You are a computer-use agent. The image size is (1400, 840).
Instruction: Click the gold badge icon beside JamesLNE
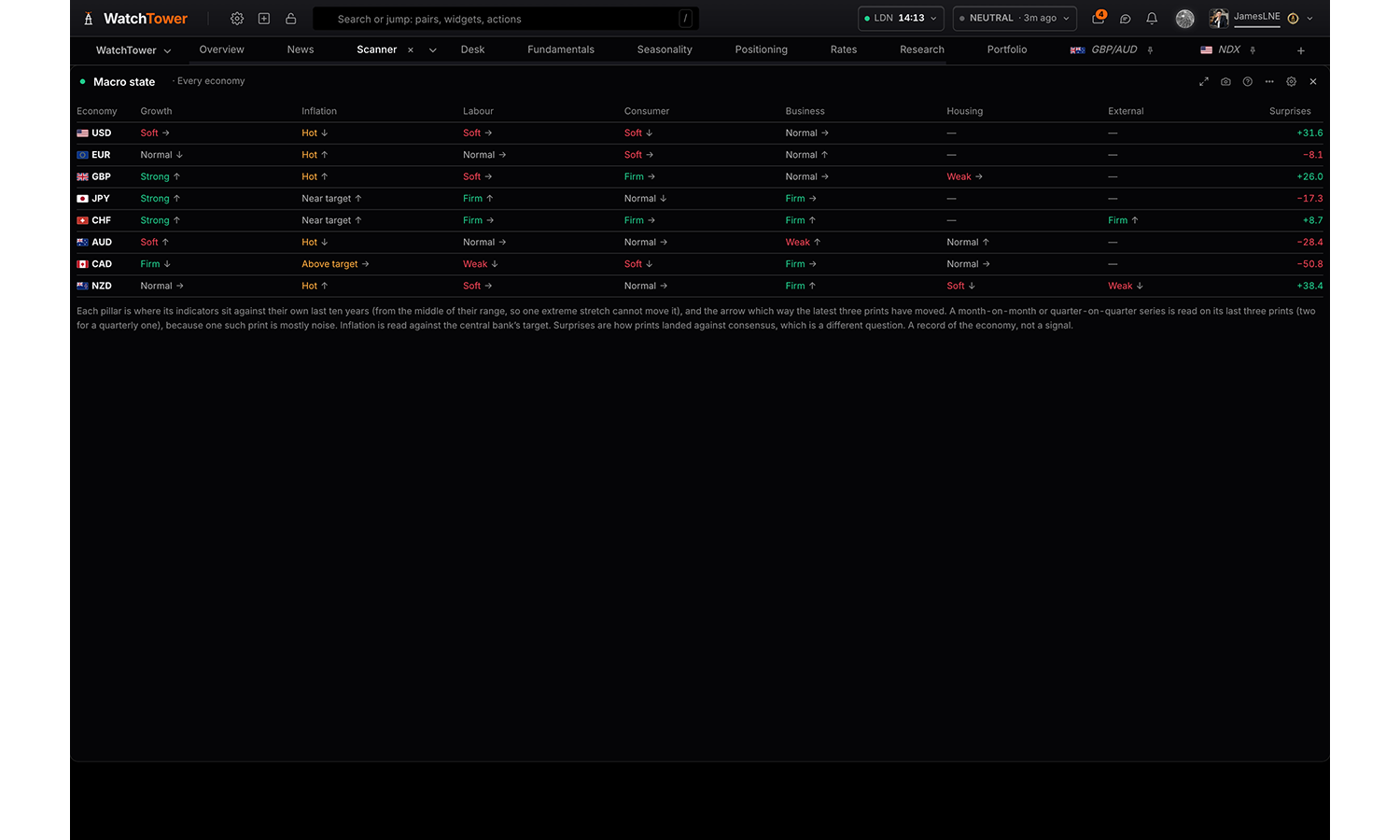[1293, 19]
